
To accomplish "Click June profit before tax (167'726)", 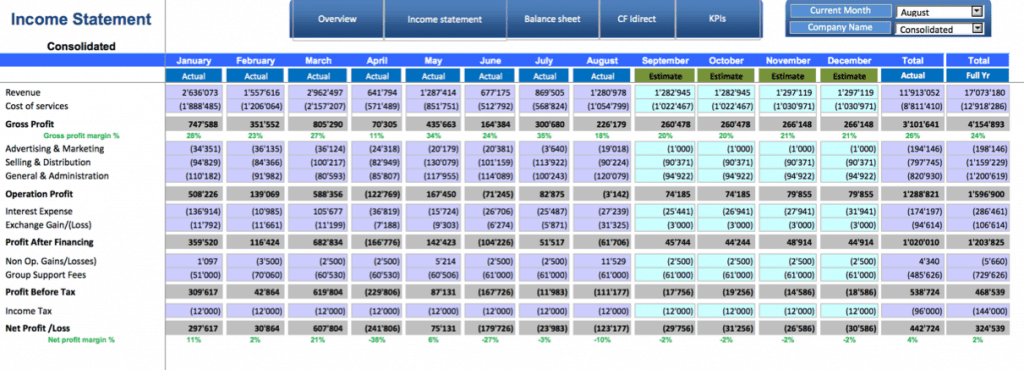I will pyautogui.click(x=490, y=292).
